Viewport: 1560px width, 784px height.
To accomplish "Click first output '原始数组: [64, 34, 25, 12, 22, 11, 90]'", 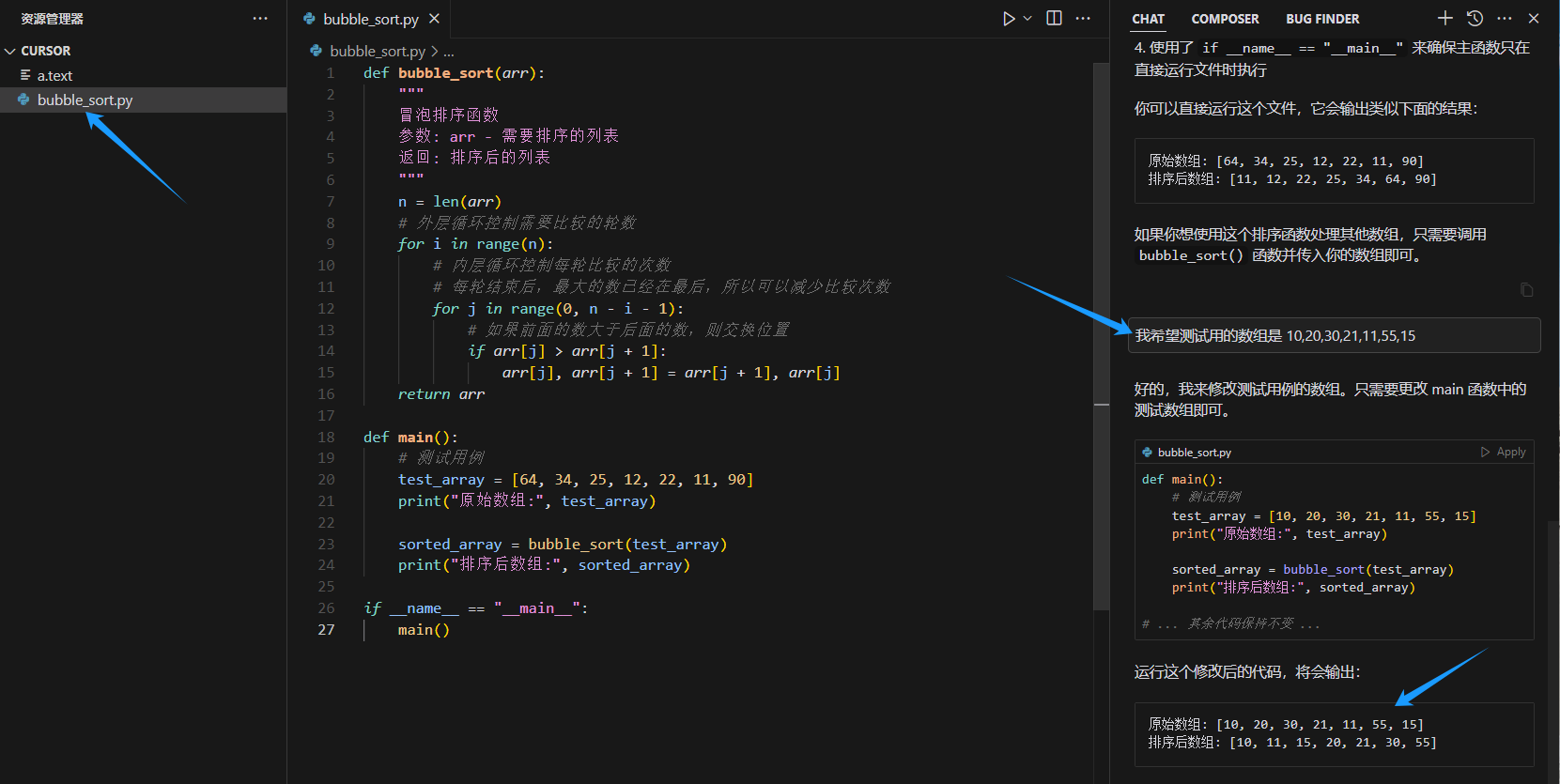I will (1285, 161).
